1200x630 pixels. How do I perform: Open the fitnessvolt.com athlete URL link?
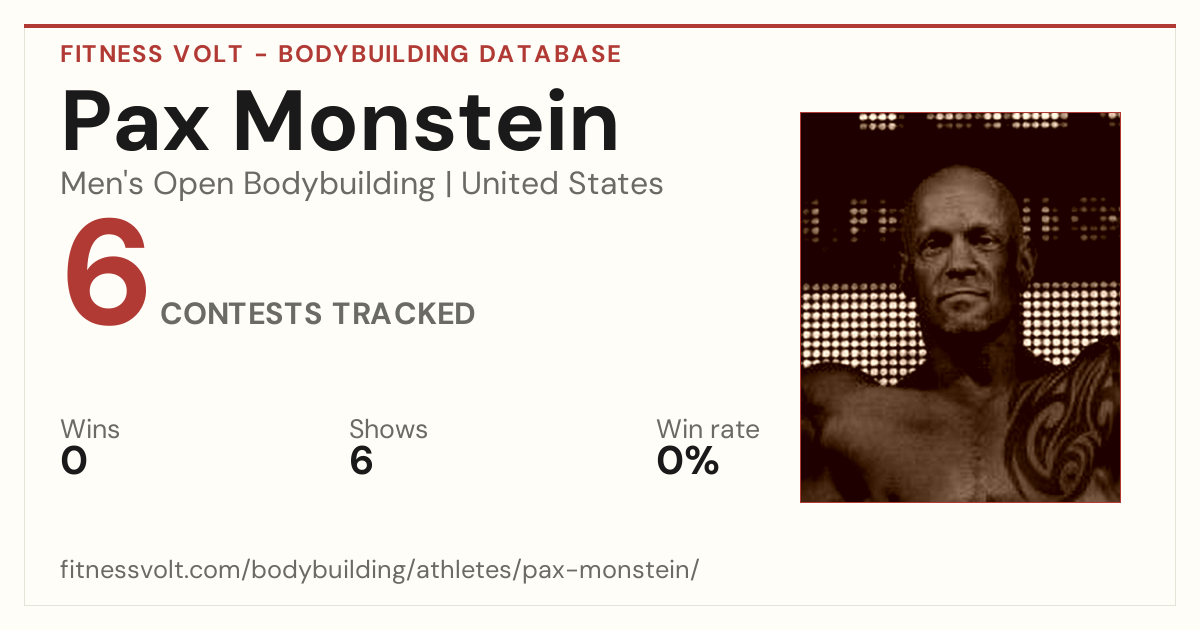pyautogui.click(x=379, y=570)
